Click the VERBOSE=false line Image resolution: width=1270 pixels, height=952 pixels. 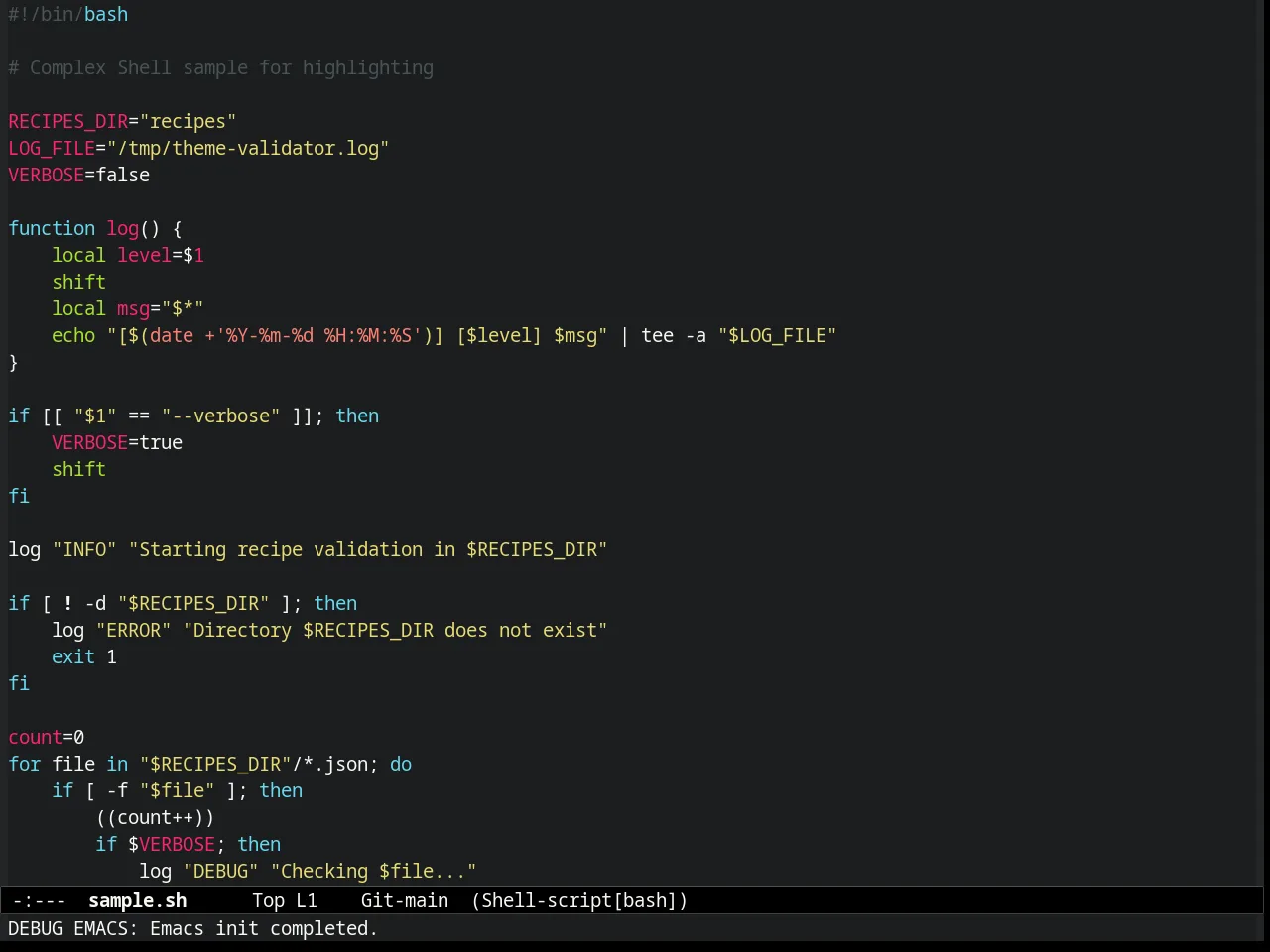click(x=79, y=175)
